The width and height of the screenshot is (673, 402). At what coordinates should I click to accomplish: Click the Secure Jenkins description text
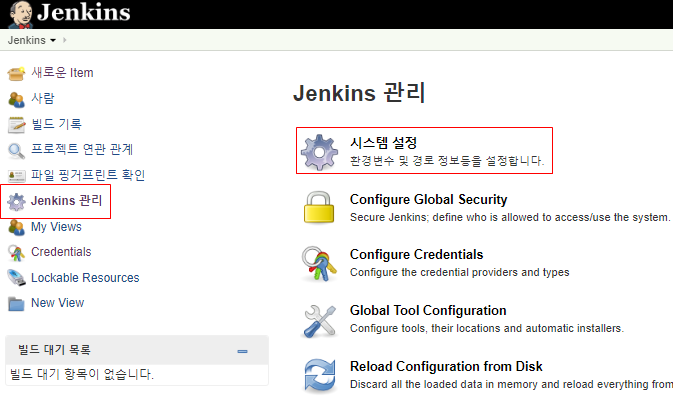click(509, 217)
